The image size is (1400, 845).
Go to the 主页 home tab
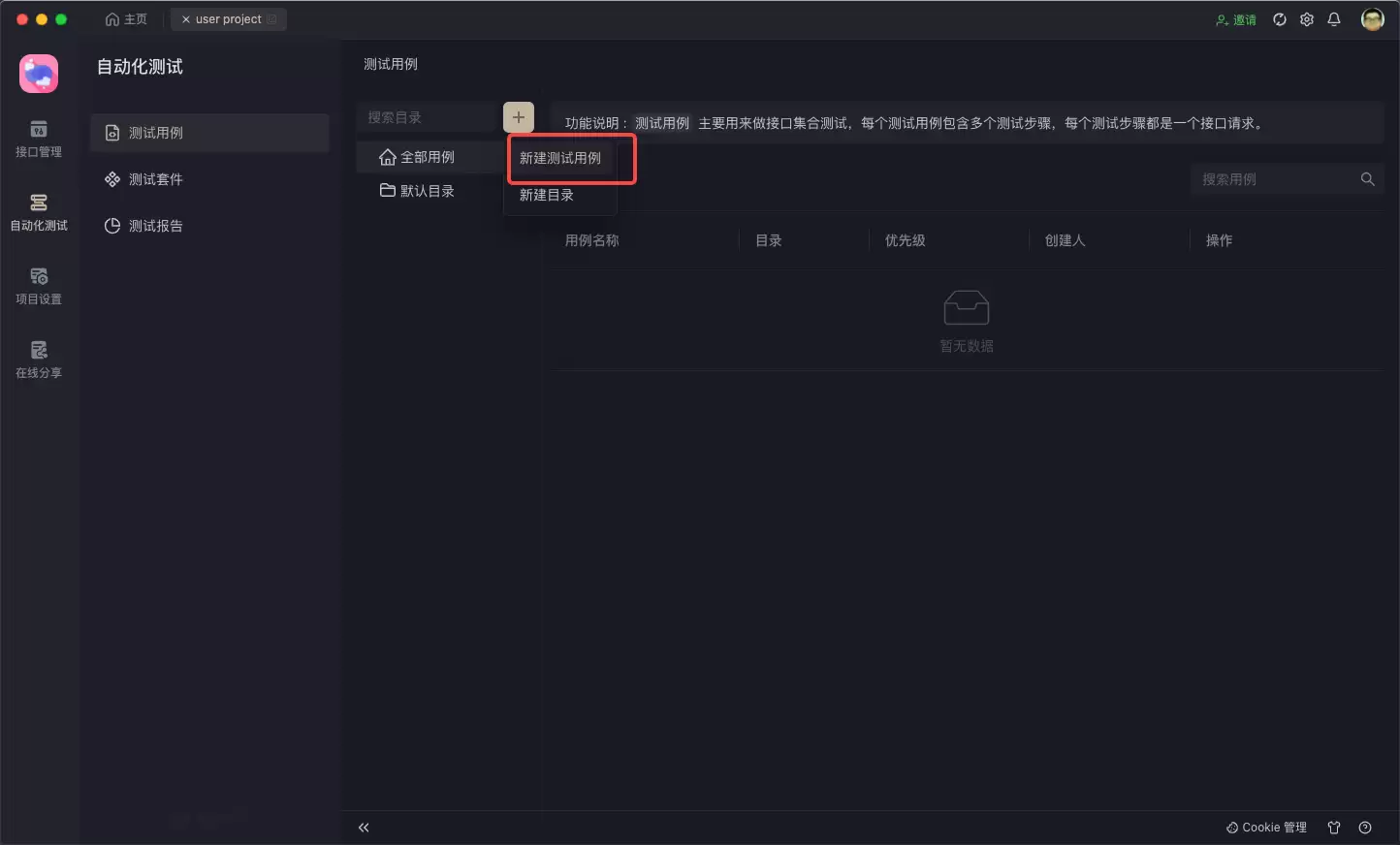click(x=126, y=19)
